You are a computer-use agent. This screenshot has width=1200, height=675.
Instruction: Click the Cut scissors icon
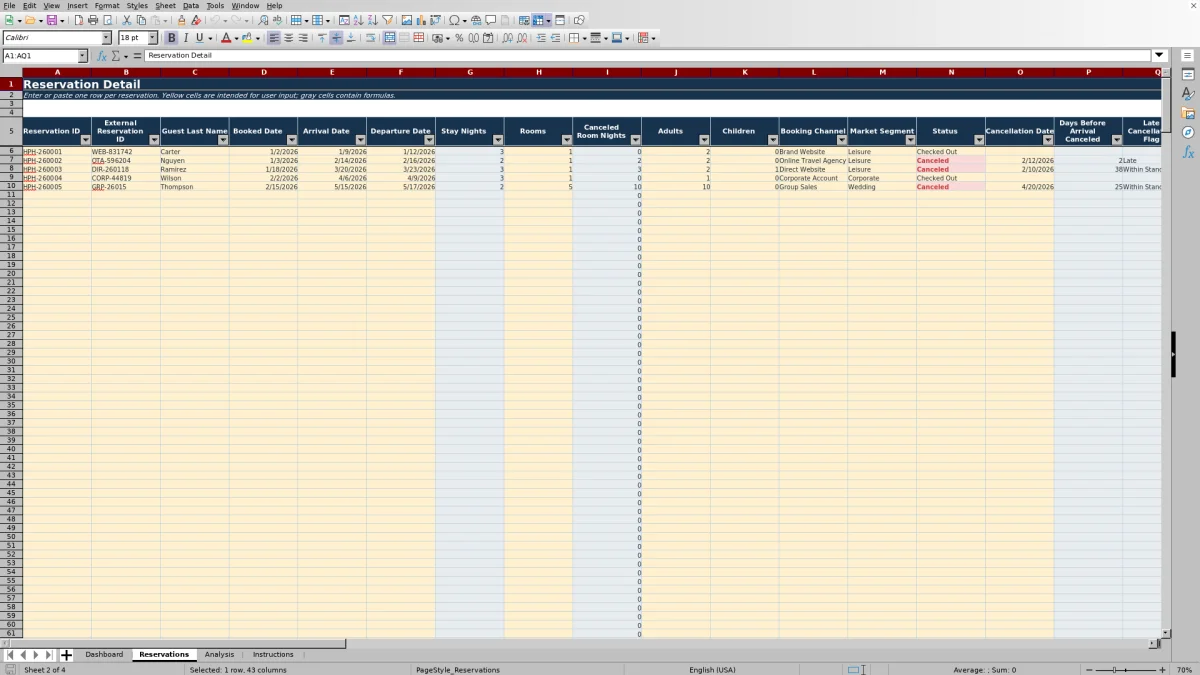point(127,20)
